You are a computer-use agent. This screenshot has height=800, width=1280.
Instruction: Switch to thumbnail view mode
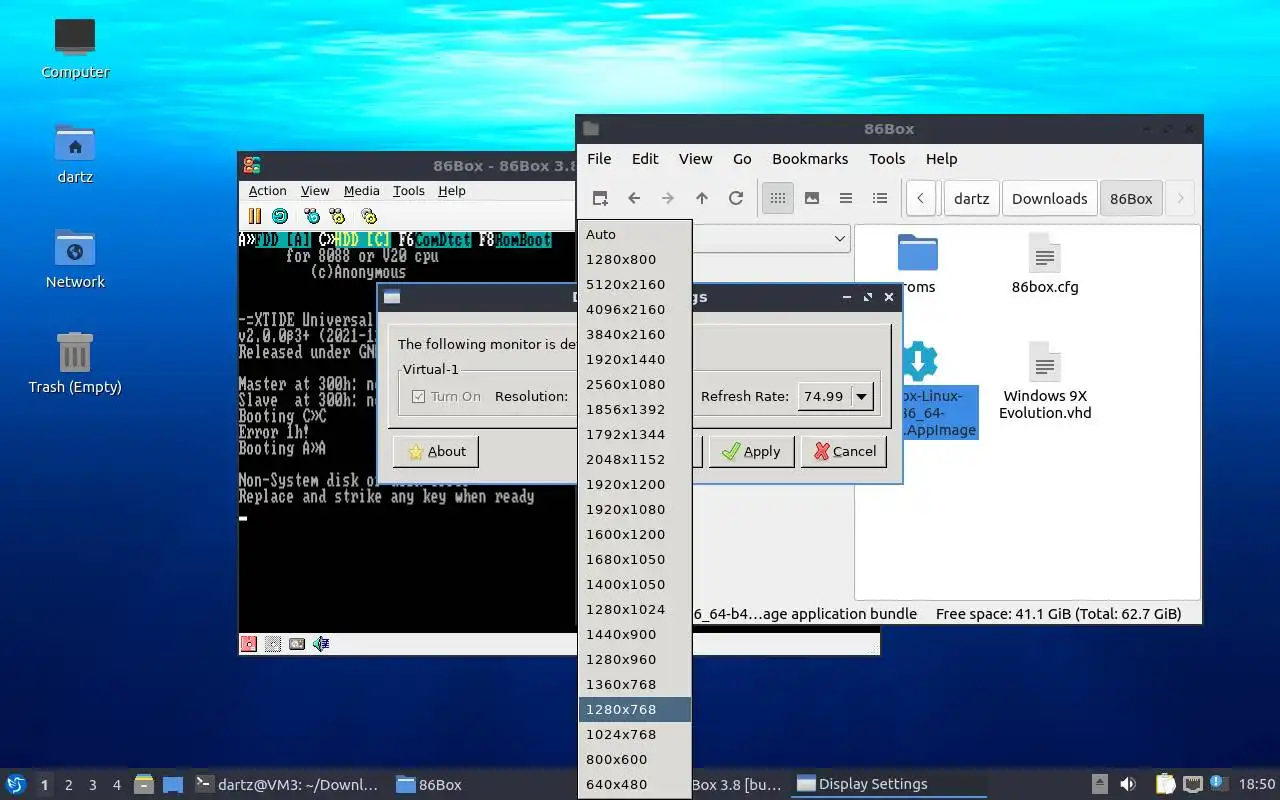coord(812,198)
